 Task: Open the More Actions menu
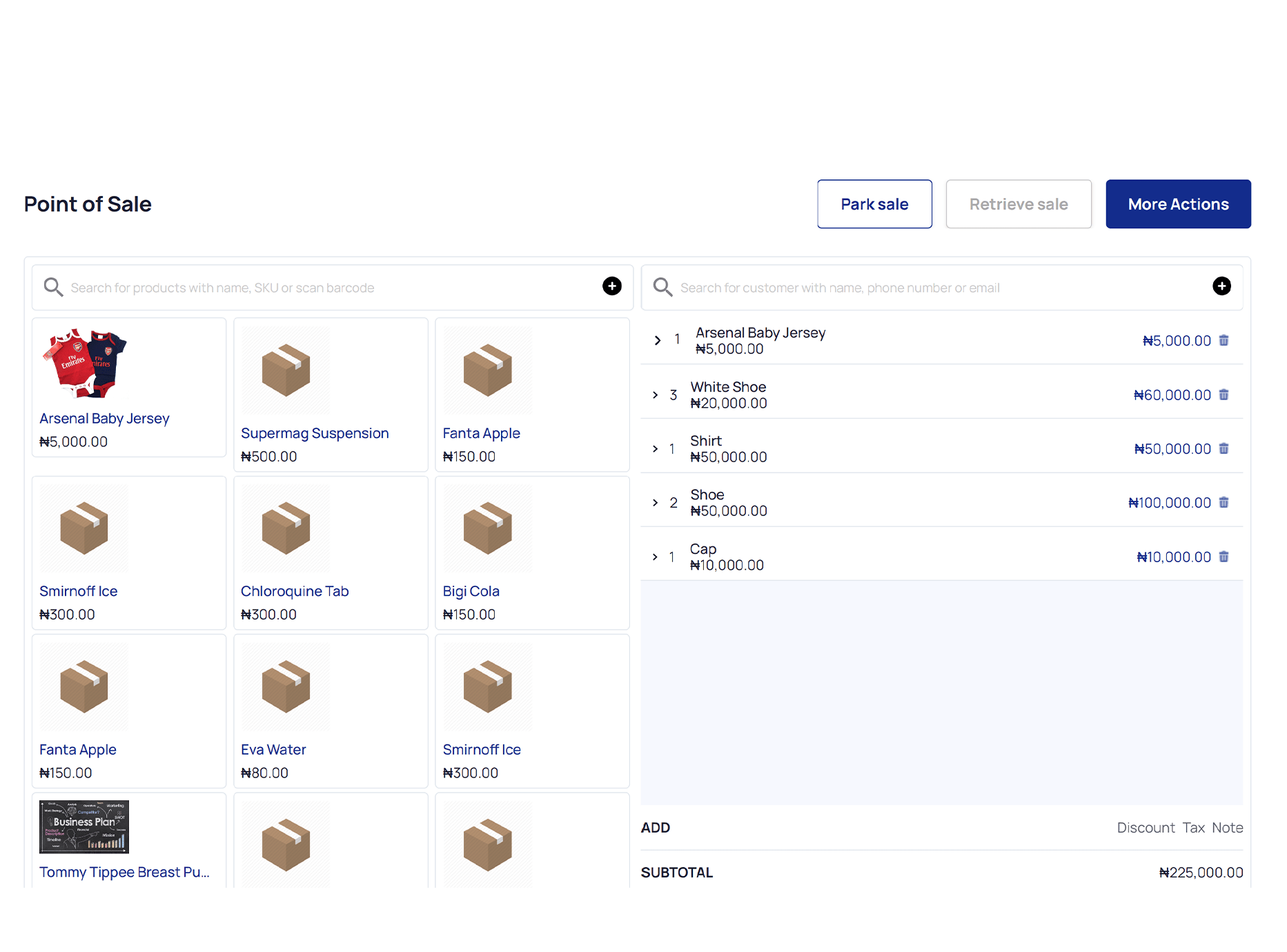point(1178,204)
